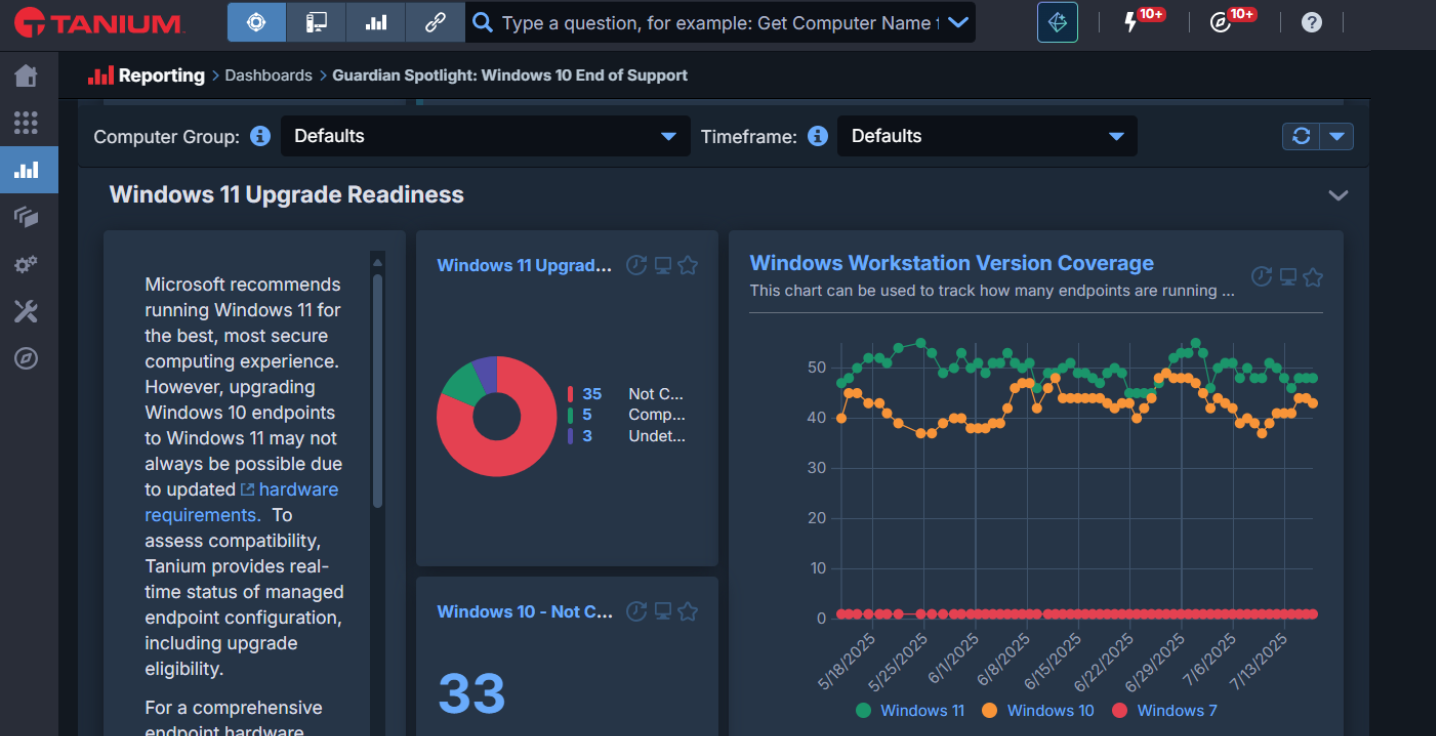Click the text panel scroll up arrow
Viewport: 1436px width, 736px height.
pos(377,262)
